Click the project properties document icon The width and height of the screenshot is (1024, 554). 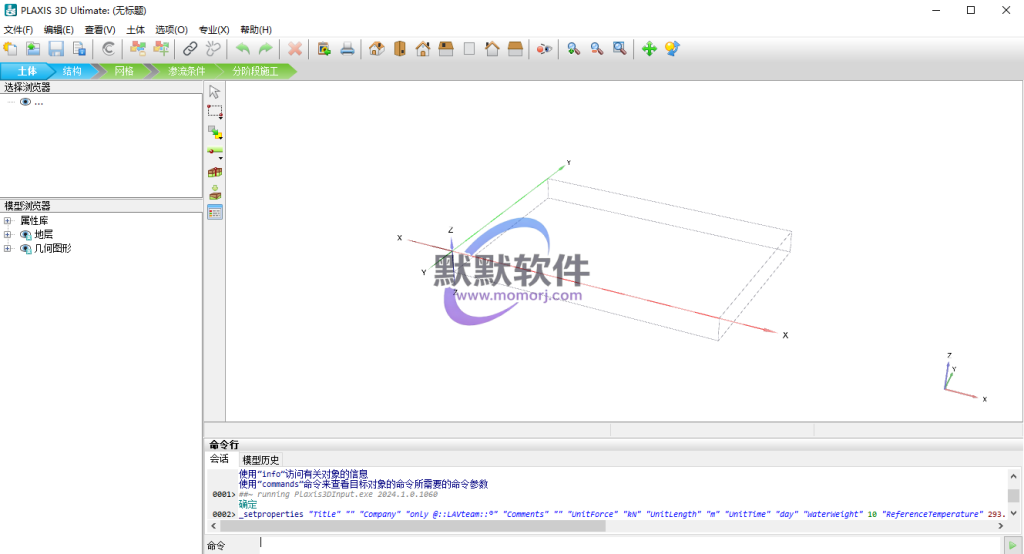[79, 48]
